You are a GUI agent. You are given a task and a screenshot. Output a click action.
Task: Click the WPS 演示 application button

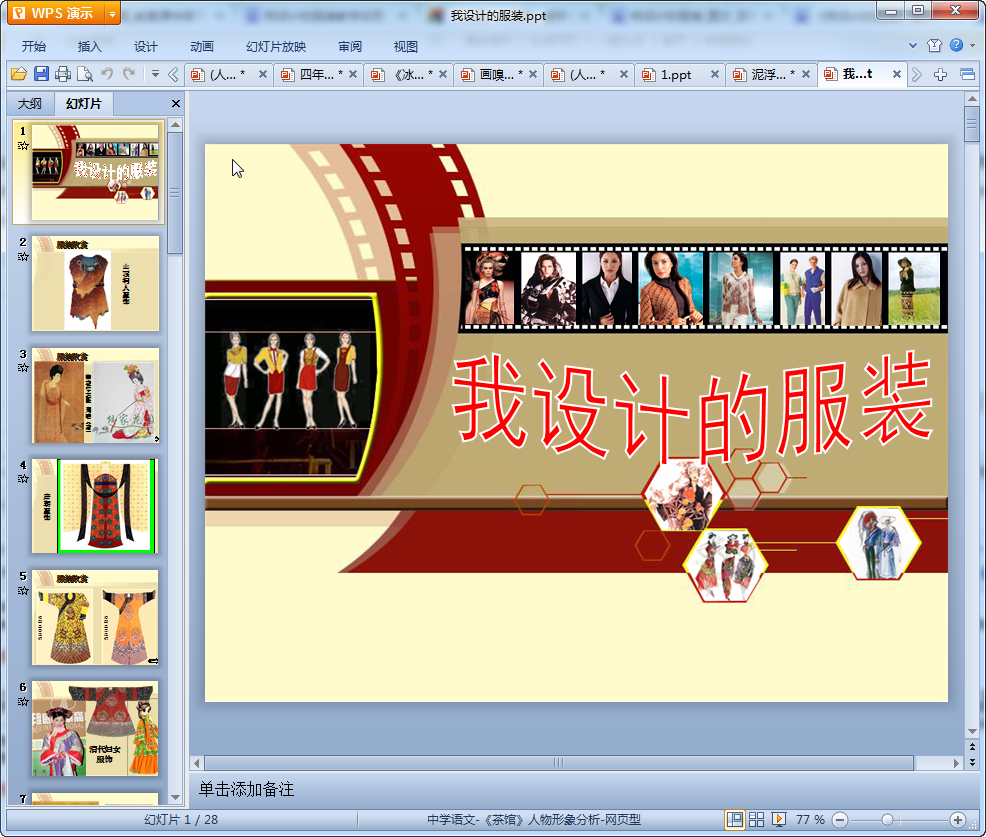point(56,13)
